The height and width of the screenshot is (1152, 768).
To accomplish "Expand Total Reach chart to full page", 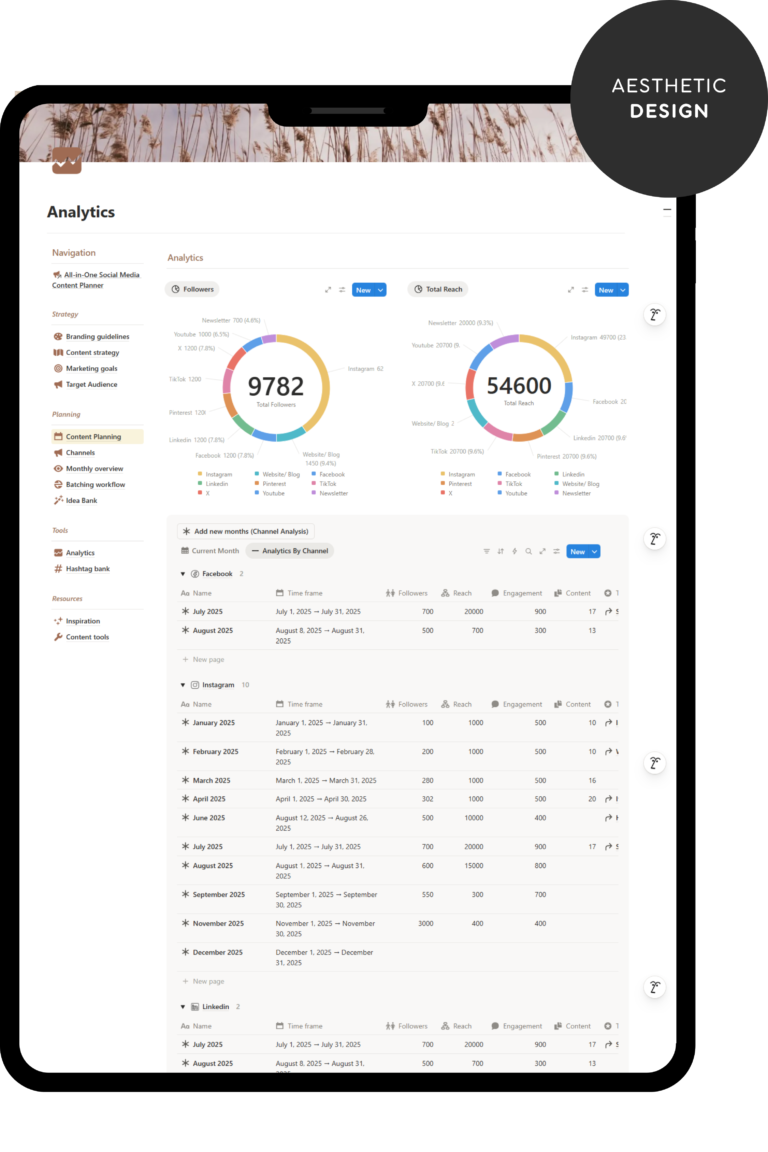I will click(x=571, y=290).
